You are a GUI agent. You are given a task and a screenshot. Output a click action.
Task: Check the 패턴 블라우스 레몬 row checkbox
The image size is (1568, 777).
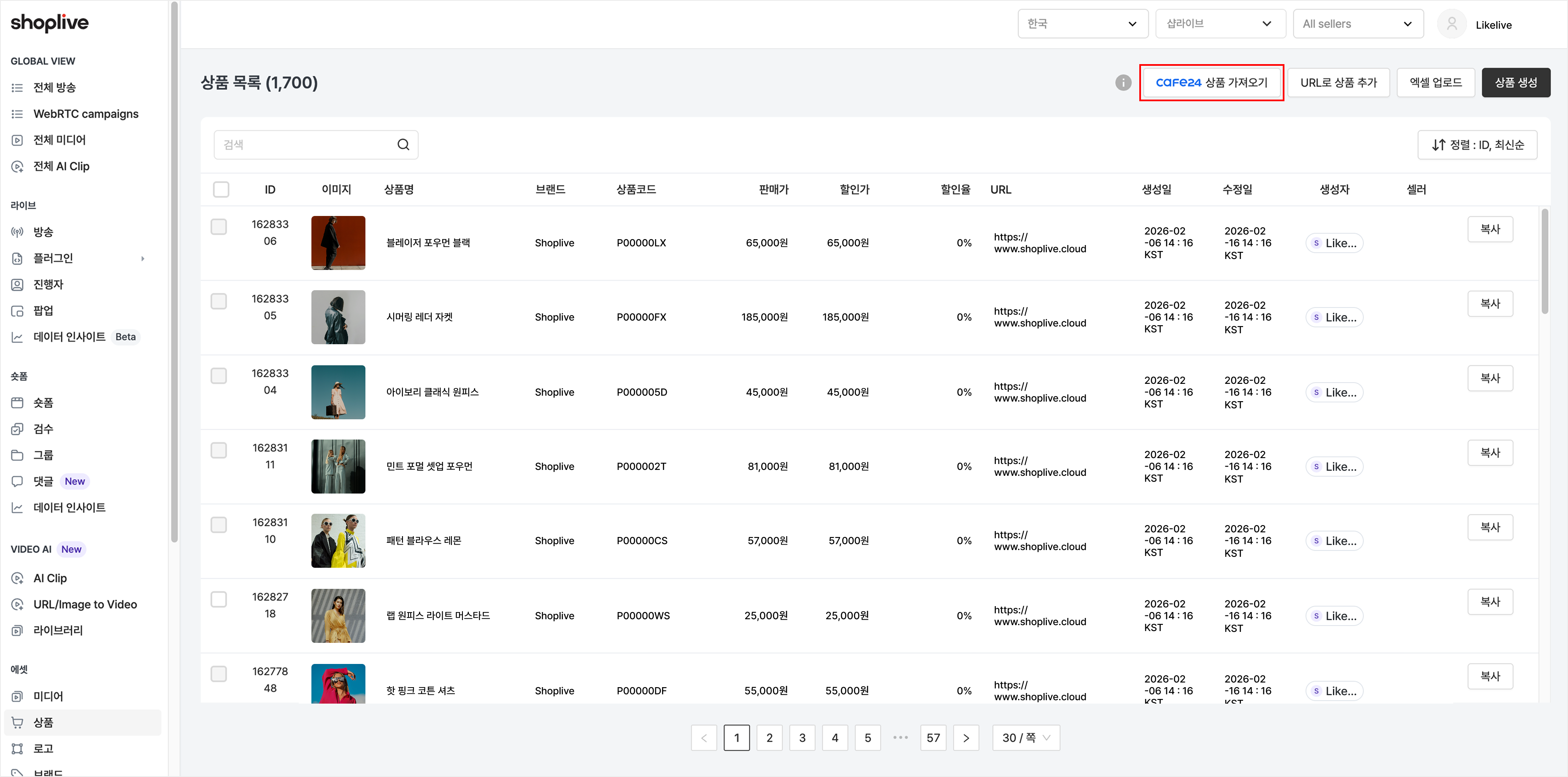219,524
